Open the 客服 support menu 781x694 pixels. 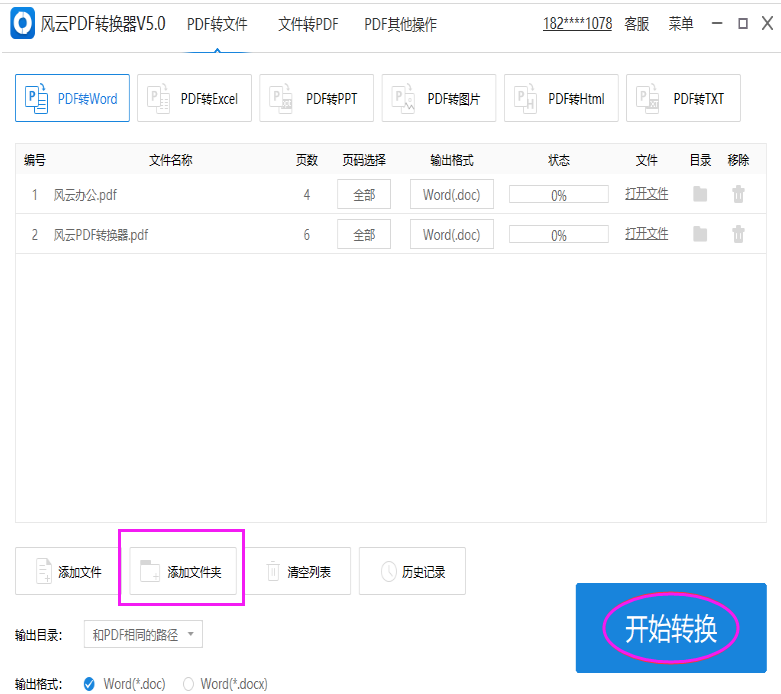click(637, 23)
